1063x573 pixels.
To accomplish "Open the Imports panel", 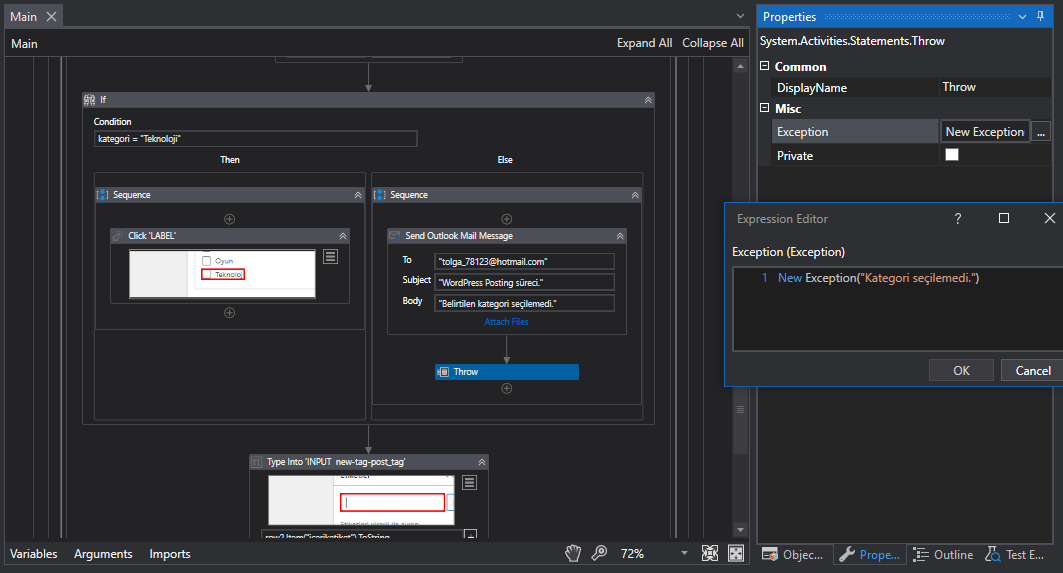I will tap(169, 553).
